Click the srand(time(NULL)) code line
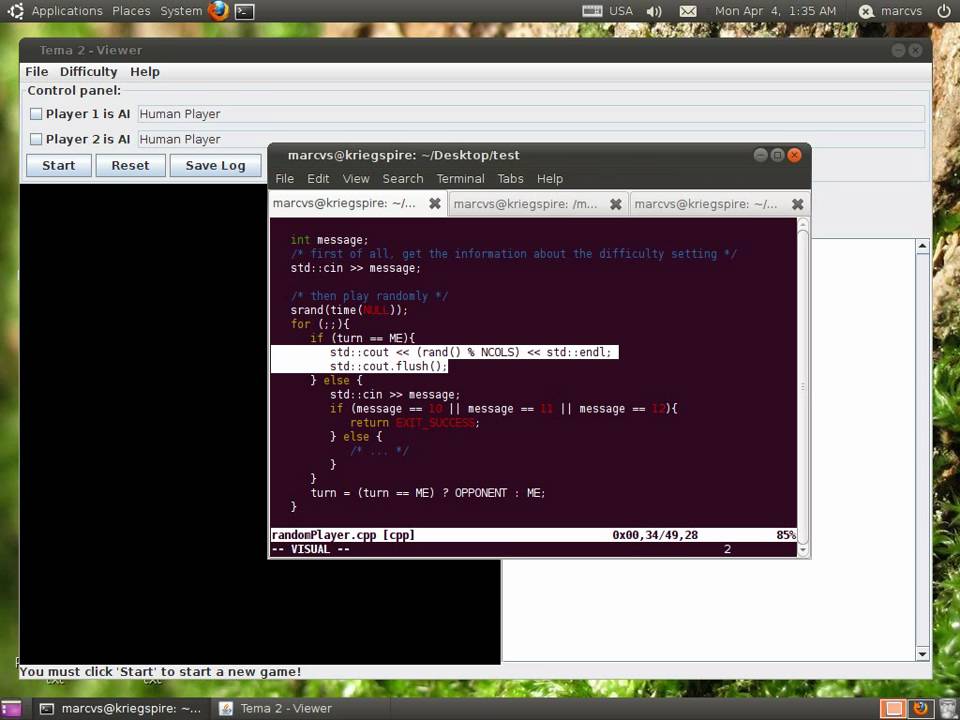 (349, 310)
